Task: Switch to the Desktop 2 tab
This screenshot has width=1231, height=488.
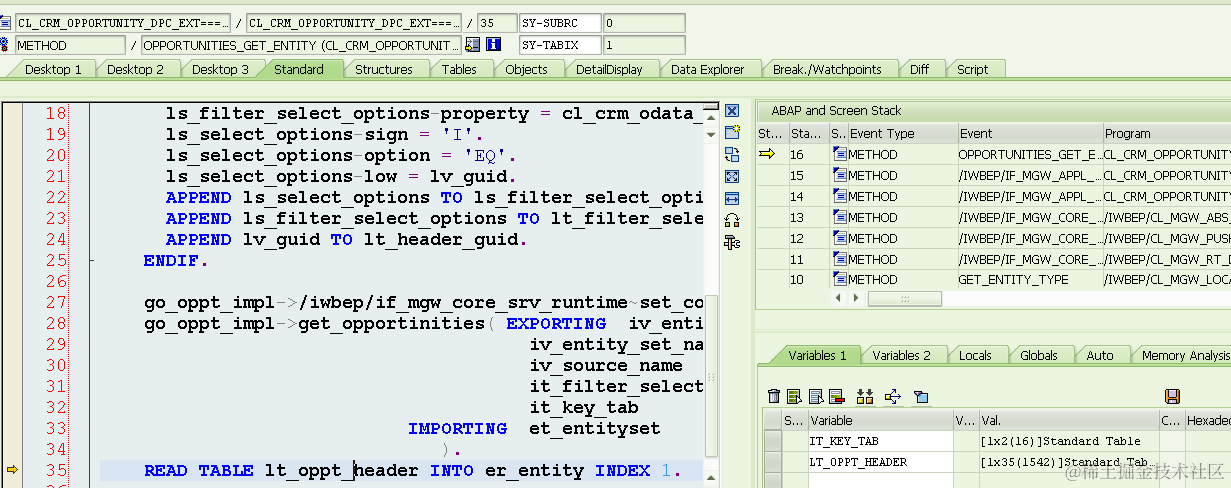Action: pyautogui.click(x=135, y=69)
